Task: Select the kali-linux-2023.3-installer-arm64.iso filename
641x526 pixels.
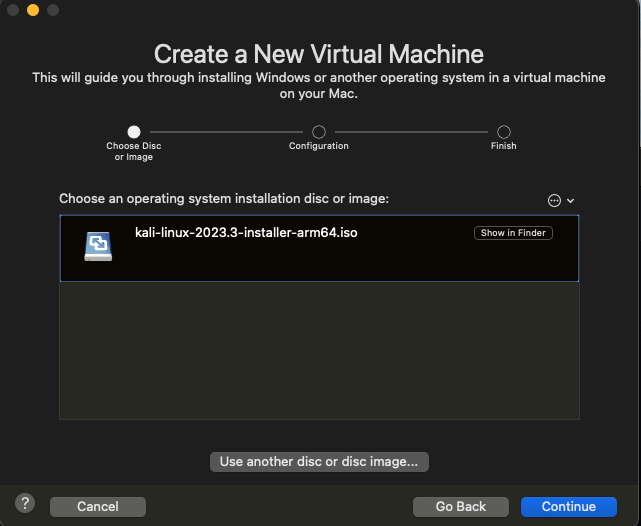Action: pos(246,232)
